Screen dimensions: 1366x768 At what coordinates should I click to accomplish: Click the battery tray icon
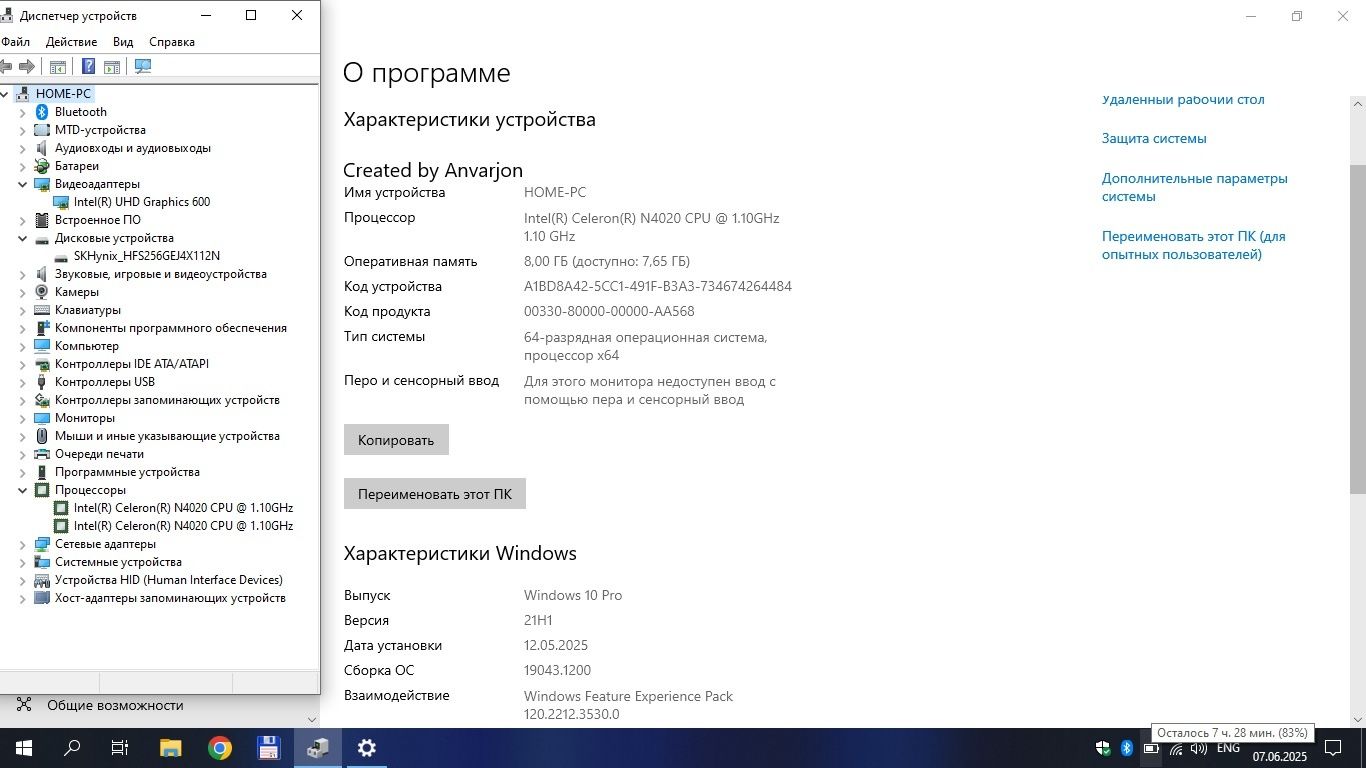(x=1151, y=748)
